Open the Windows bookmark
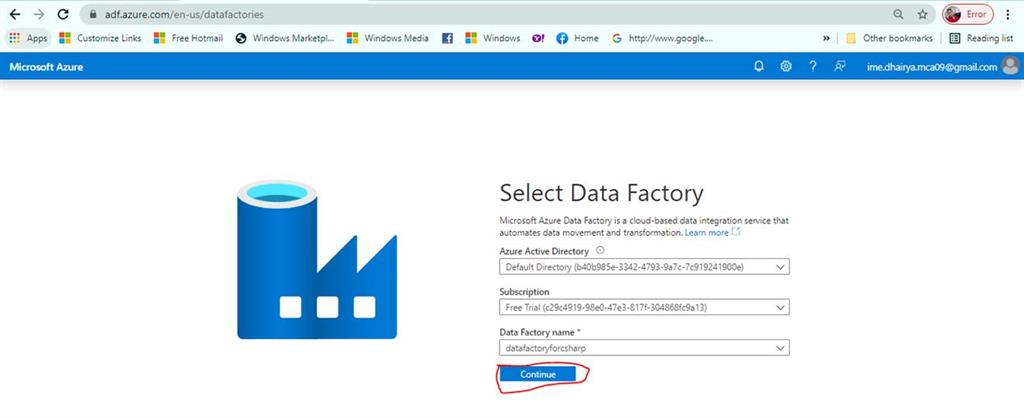The height and width of the screenshot is (418, 1024). 493,38
